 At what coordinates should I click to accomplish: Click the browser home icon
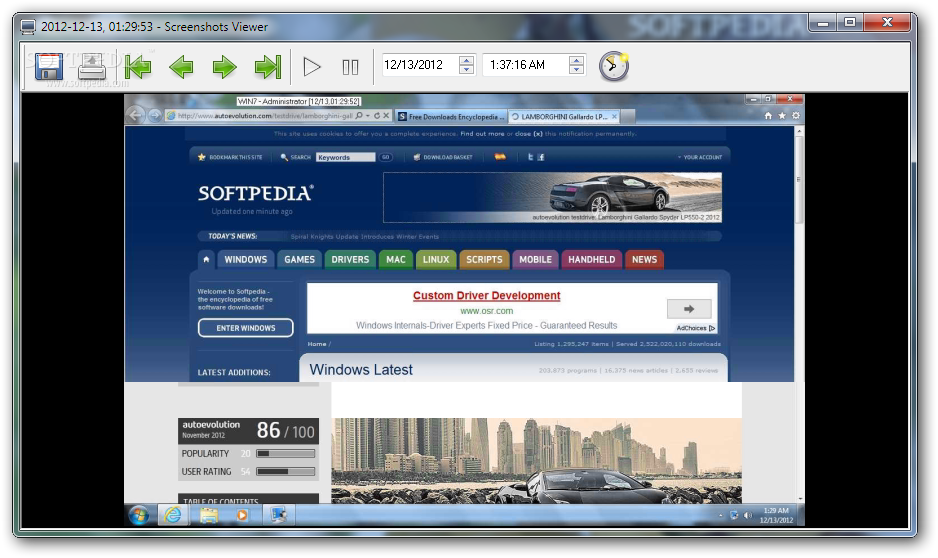[768, 115]
